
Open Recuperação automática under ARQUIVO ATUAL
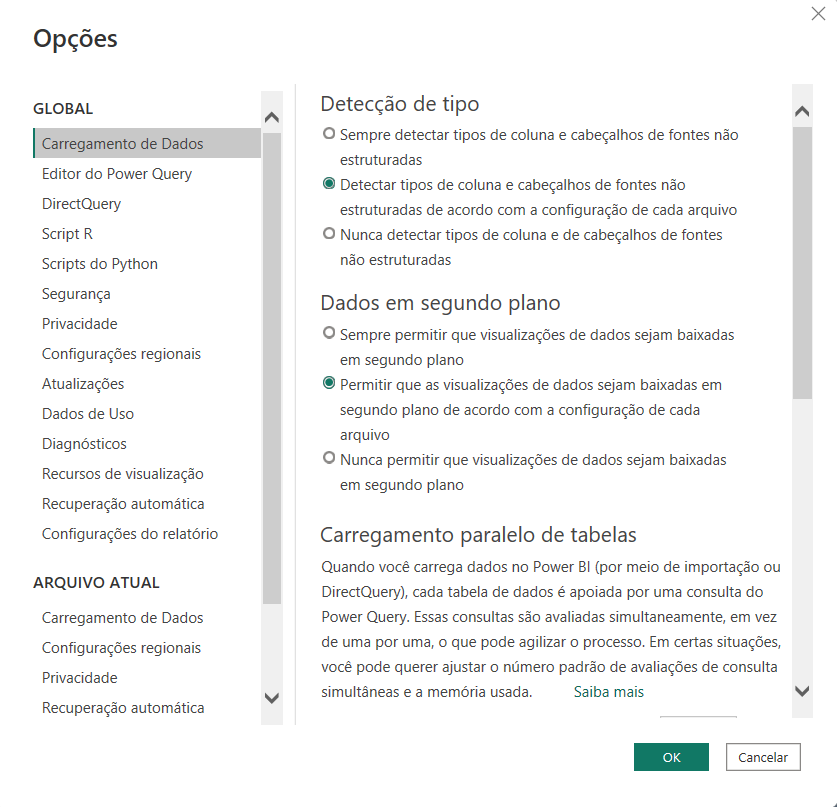(123, 707)
